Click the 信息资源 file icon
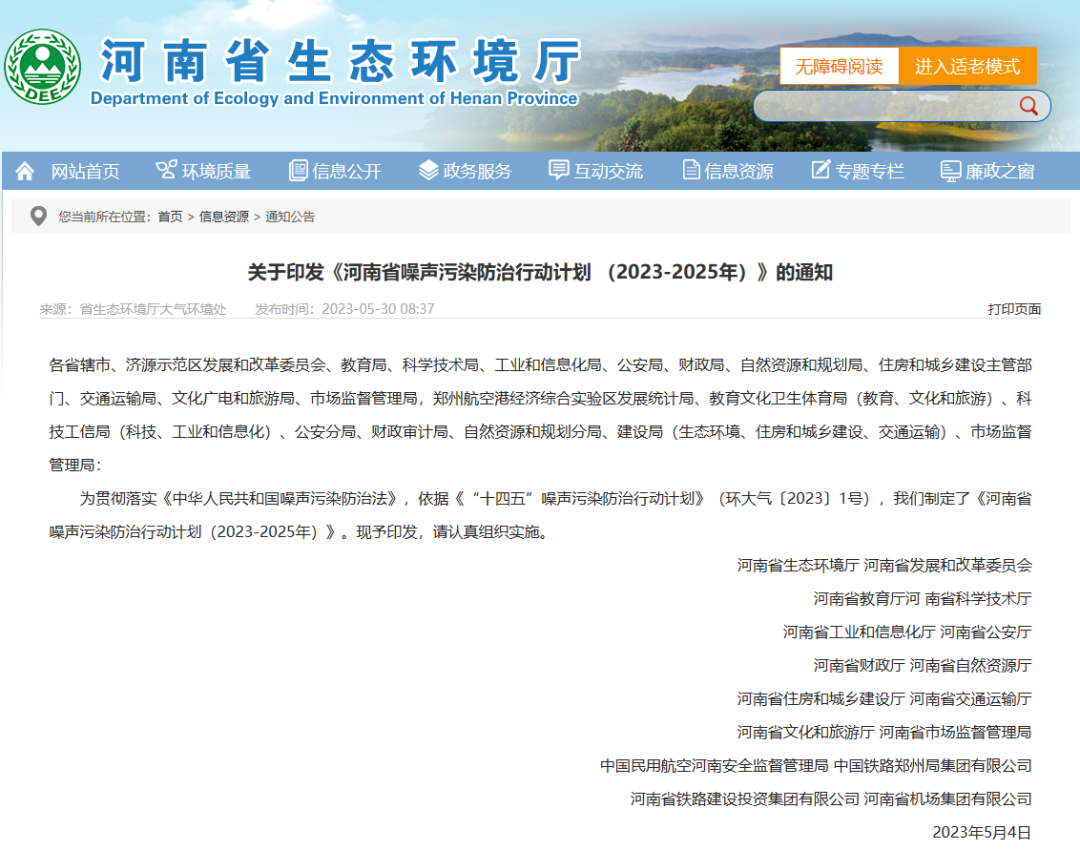This screenshot has height=850, width=1080. (691, 170)
